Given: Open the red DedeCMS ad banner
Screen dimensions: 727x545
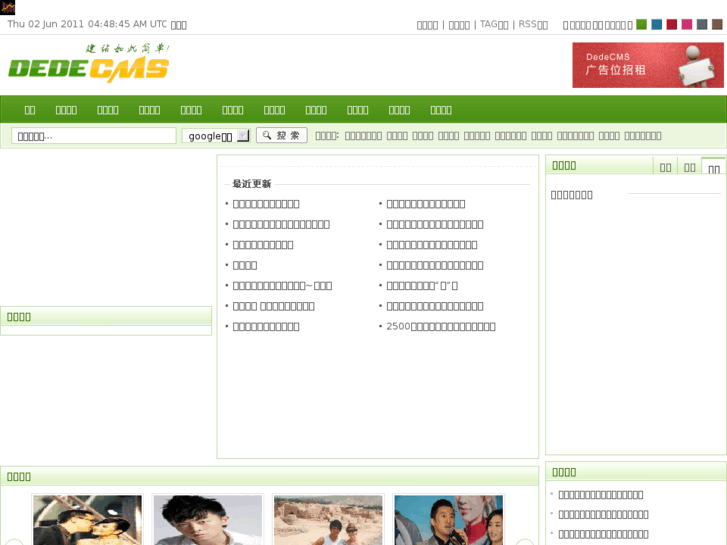Looking at the screenshot, I should 648,65.
